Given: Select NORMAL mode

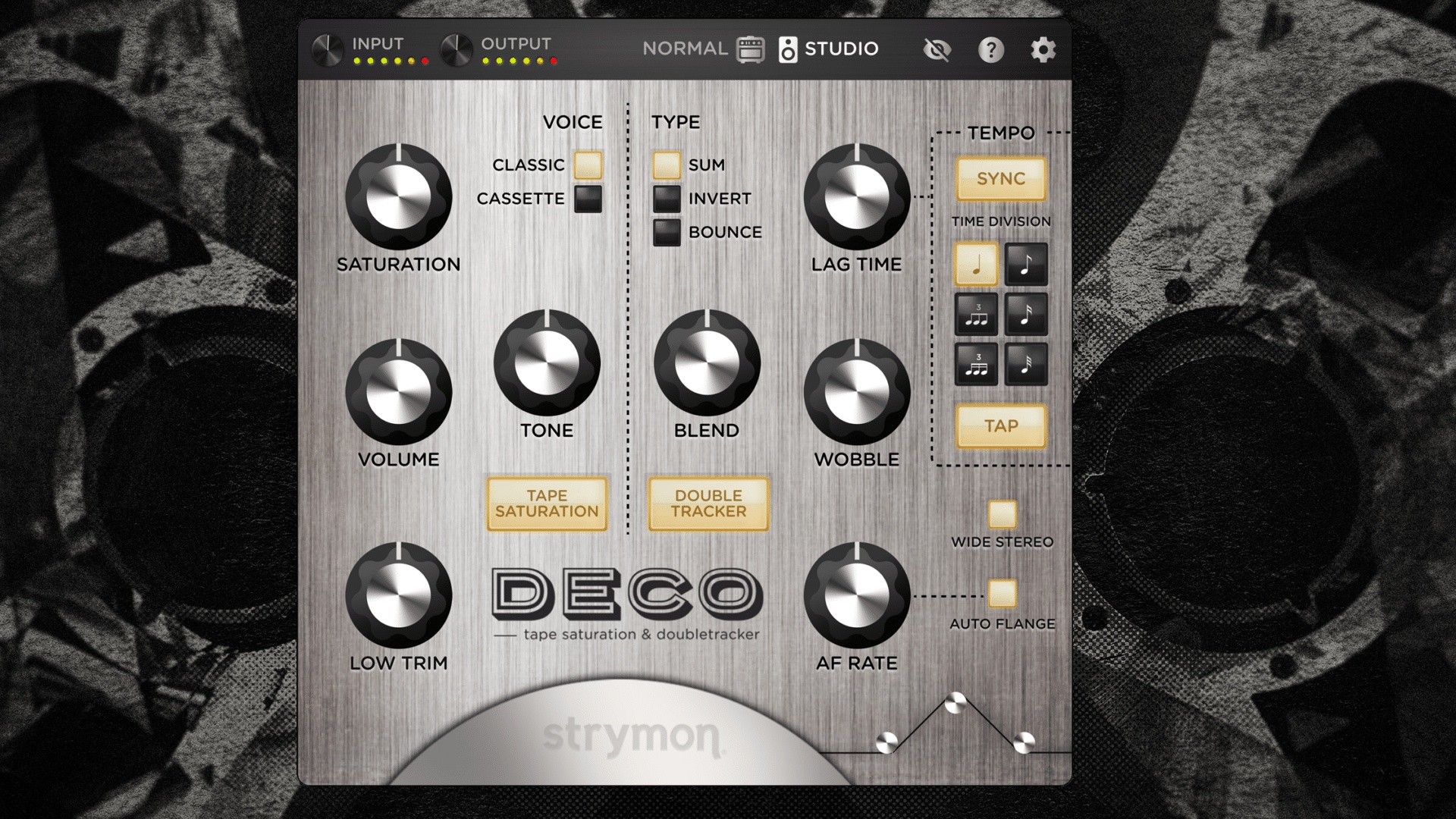Looking at the screenshot, I should click(683, 48).
